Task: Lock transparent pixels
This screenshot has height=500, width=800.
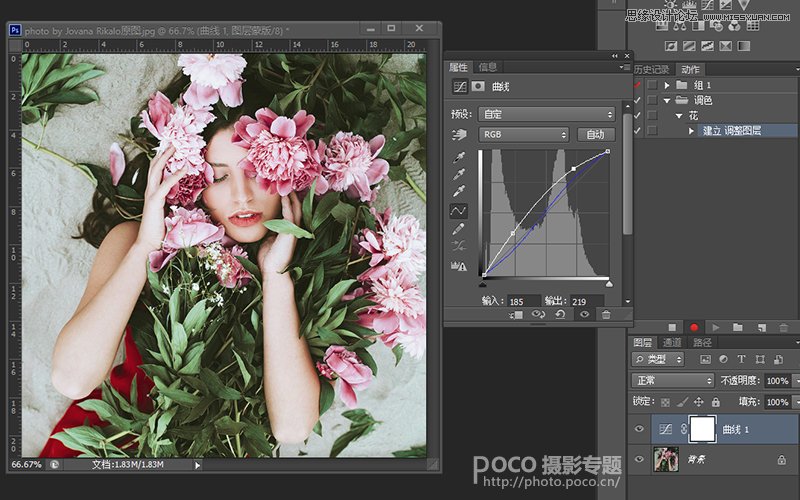Action: point(665,402)
